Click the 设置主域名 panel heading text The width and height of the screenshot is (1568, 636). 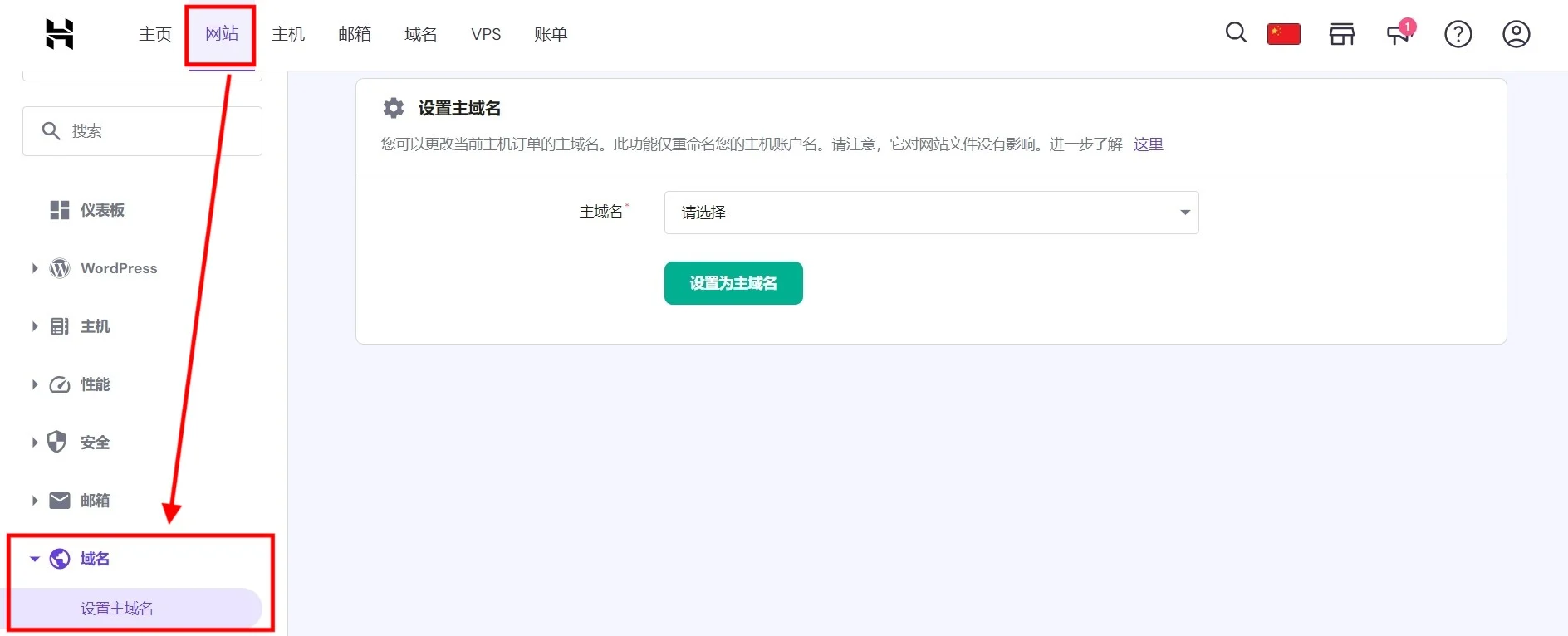[x=459, y=108]
